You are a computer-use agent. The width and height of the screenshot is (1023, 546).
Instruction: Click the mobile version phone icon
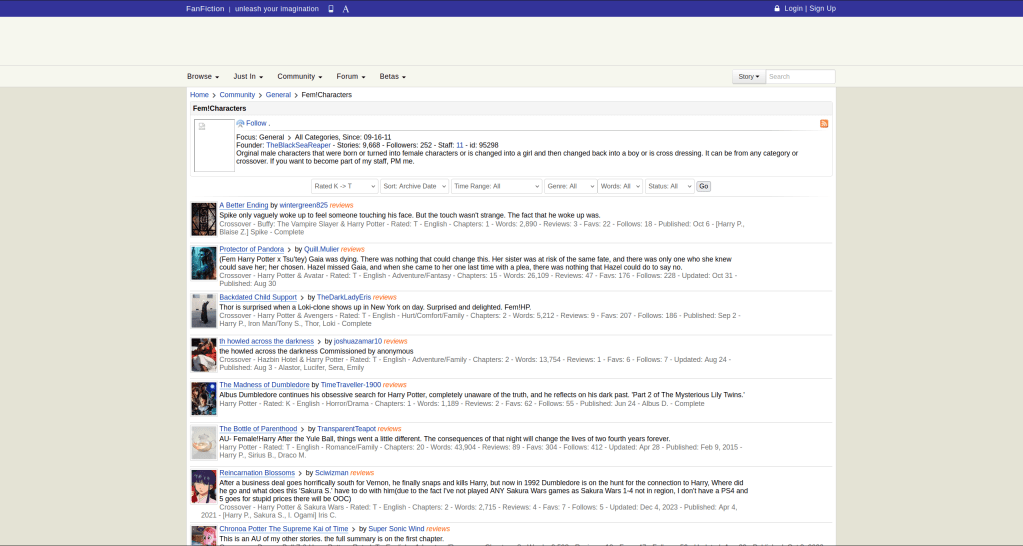point(331,8)
